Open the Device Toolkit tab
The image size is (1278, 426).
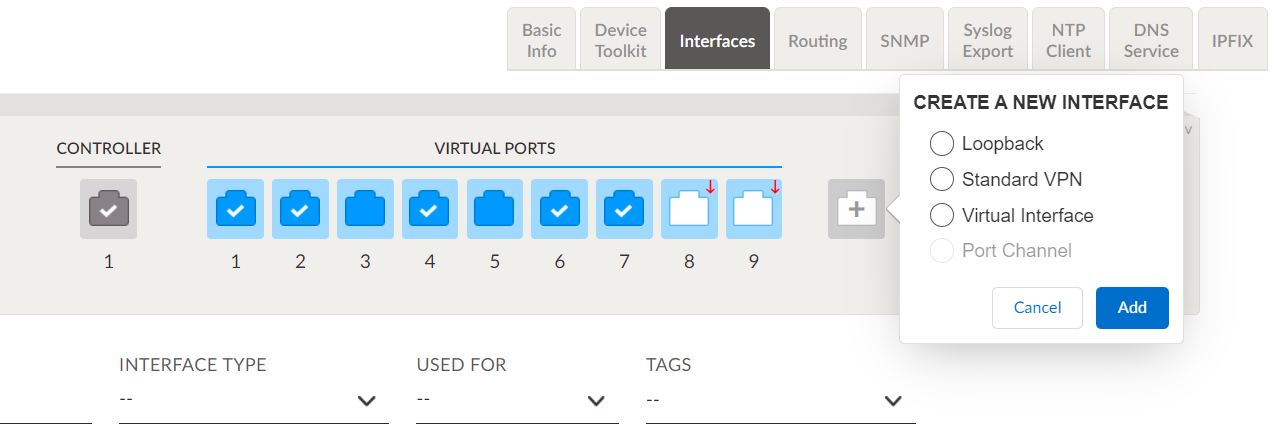click(x=621, y=41)
